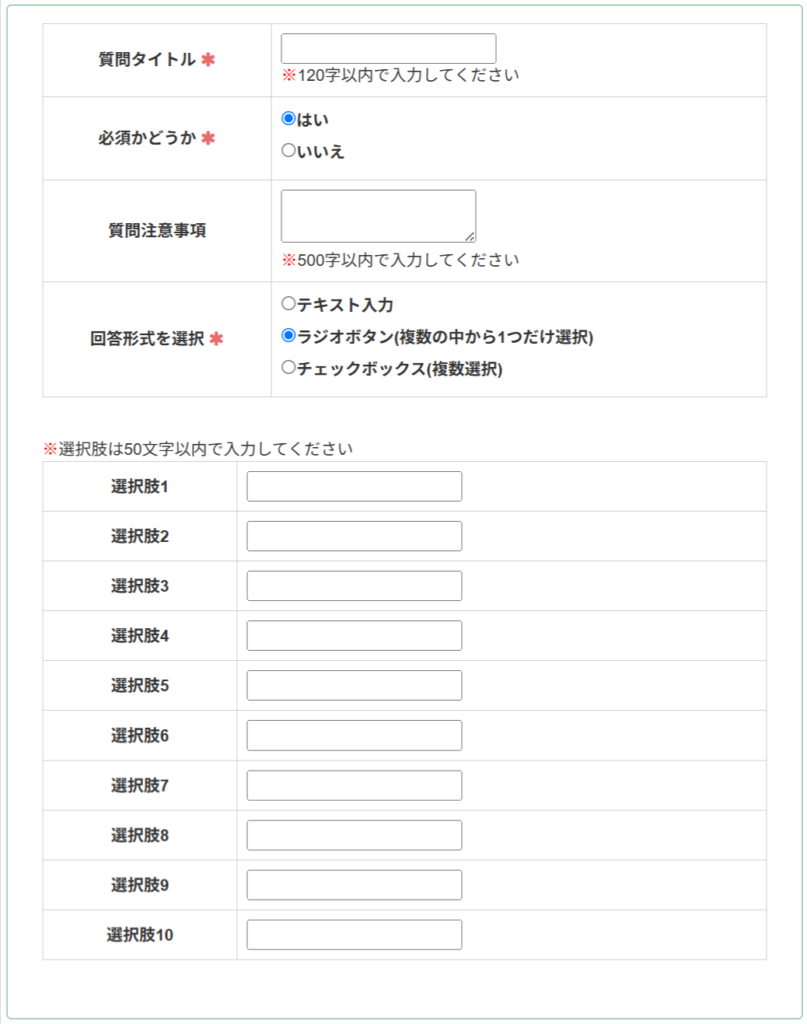Screen dimensions: 807x1024
Task: Click the 選択肢2 input box
Action: pyautogui.click(x=355, y=536)
